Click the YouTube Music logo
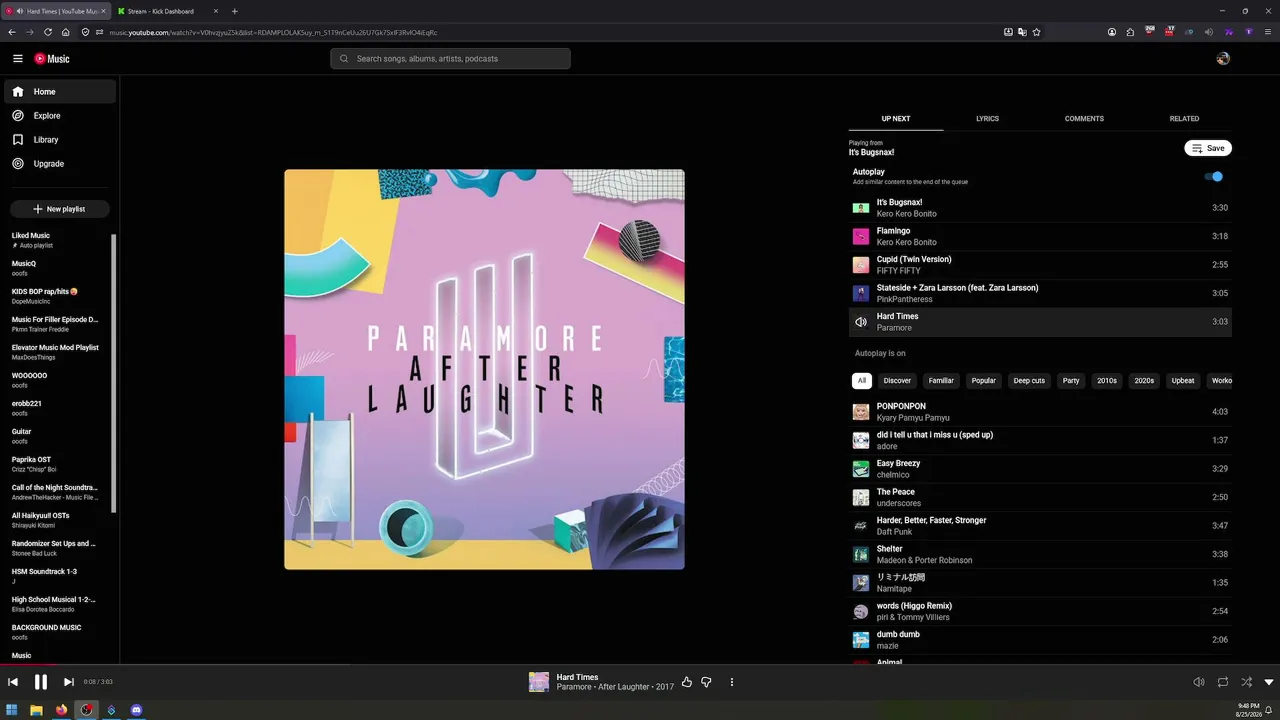Screen dimensions: 1280x720 pos(52,59)
